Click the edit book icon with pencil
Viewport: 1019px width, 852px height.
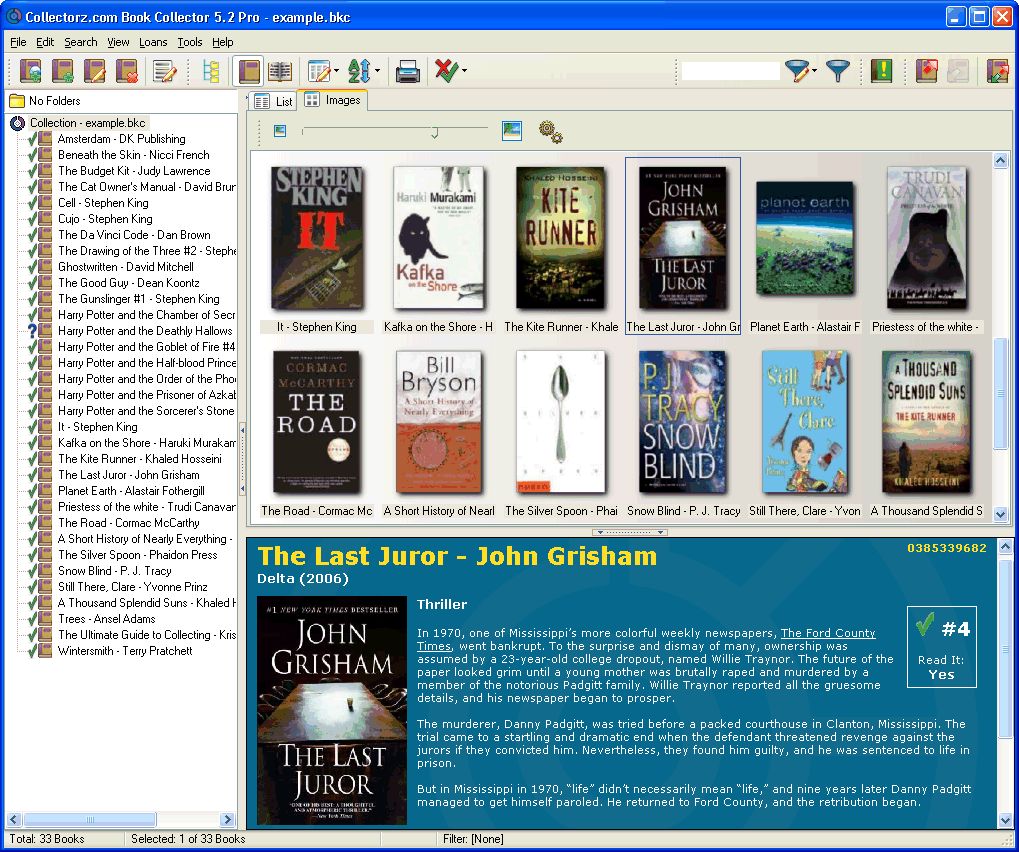click(95, 71)
